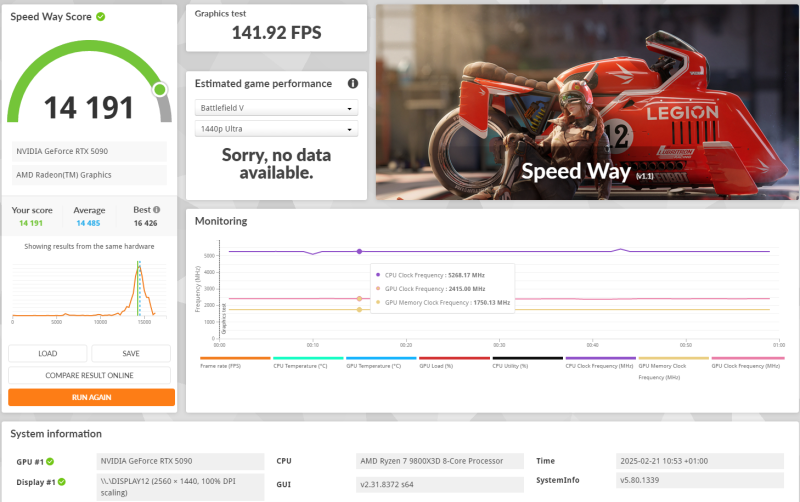The width and height of the screenshot is (800, 502).
Task: Click the purple CPU clock data point marker
Action: pos(359,252)
